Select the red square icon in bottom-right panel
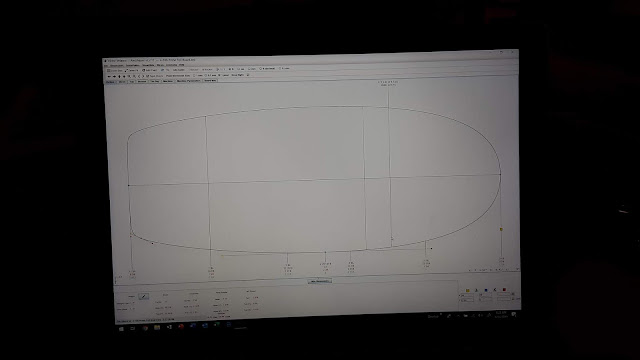The width and height of the screenshot is (640, 360). tap(504, 289)
